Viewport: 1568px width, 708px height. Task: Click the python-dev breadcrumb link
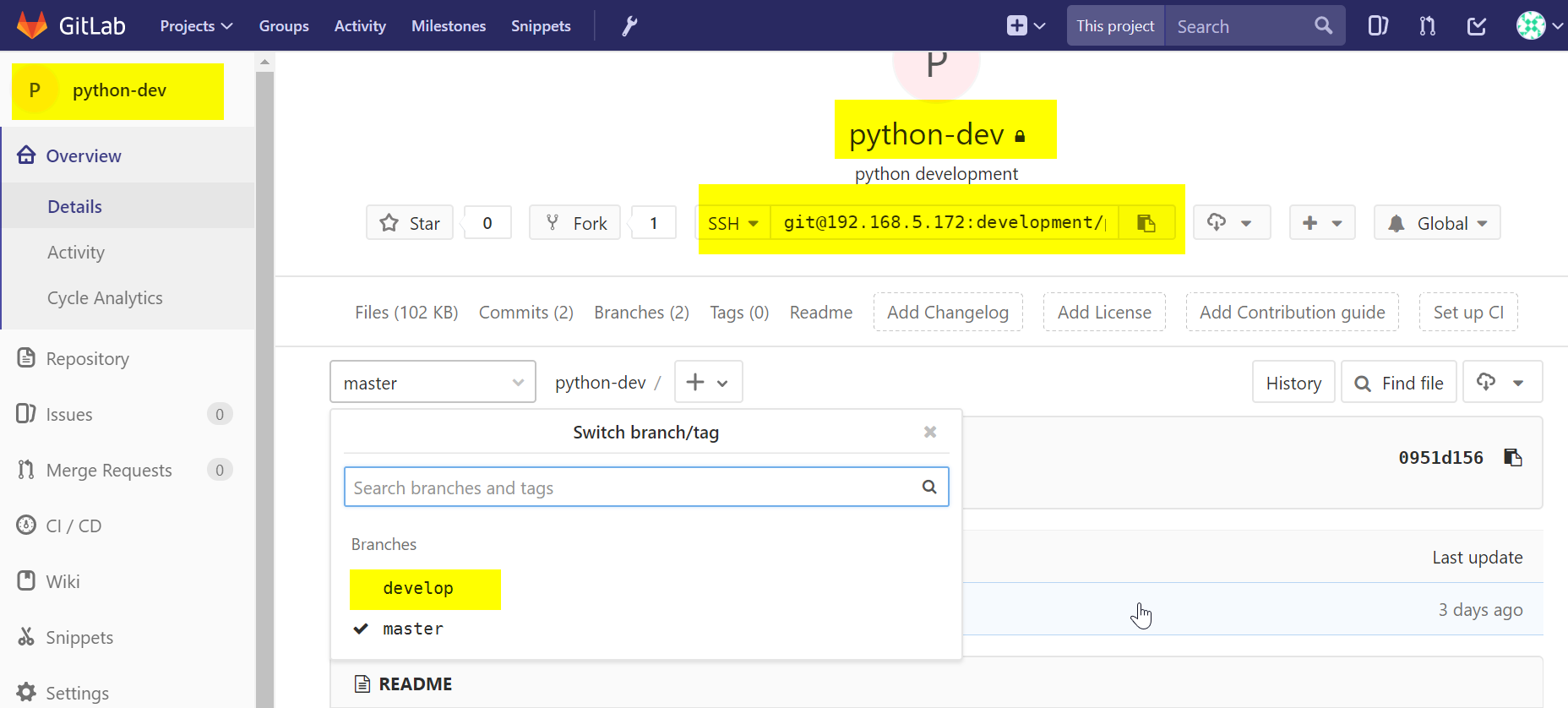(600, 383)
